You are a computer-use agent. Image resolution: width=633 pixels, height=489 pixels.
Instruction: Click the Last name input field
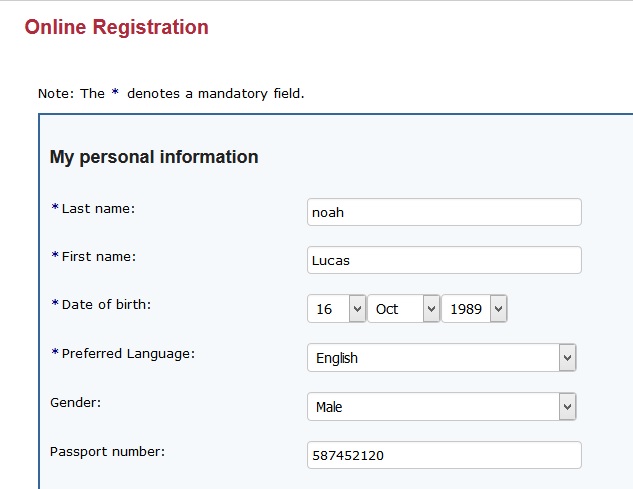tap(444, 212)
